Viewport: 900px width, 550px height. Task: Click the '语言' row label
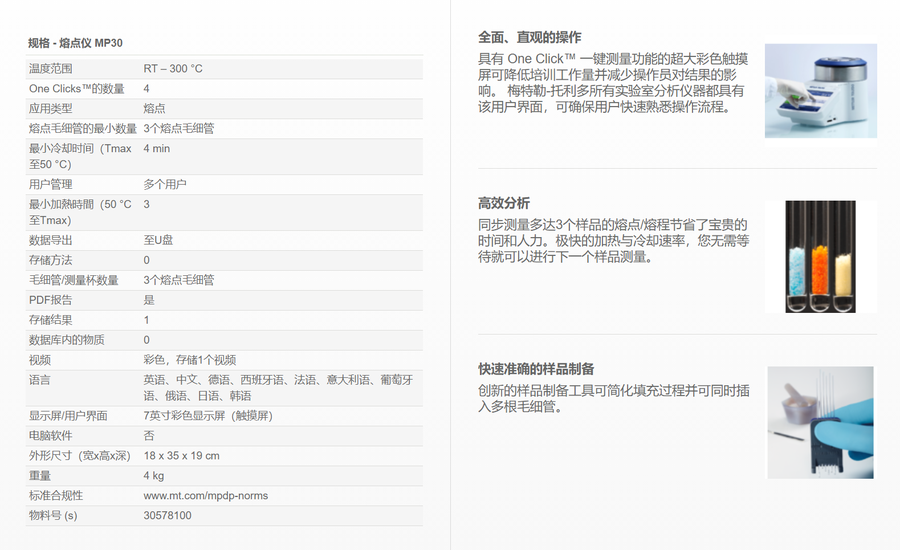tap(40, 379)
